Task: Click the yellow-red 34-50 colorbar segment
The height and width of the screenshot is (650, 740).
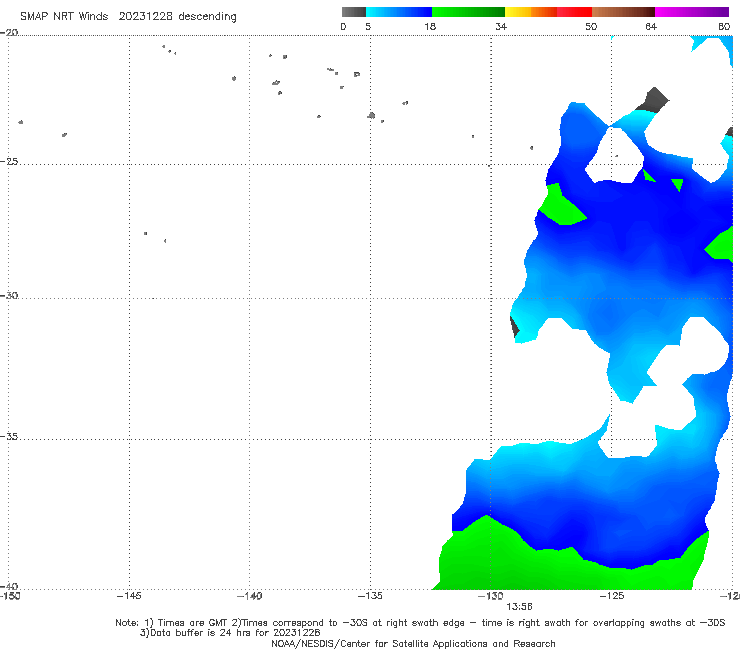Action: click(548, 12)
